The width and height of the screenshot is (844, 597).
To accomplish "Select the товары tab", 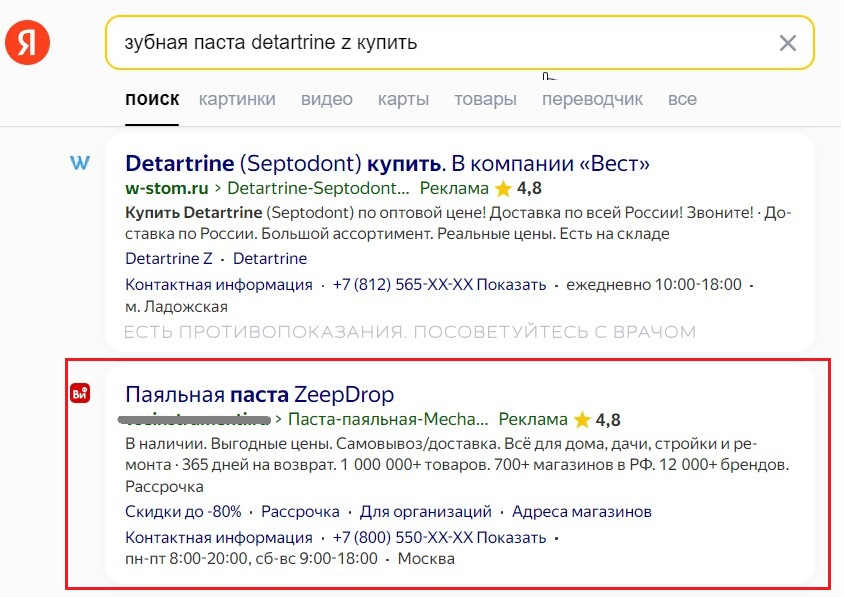I will click(485, 99).
